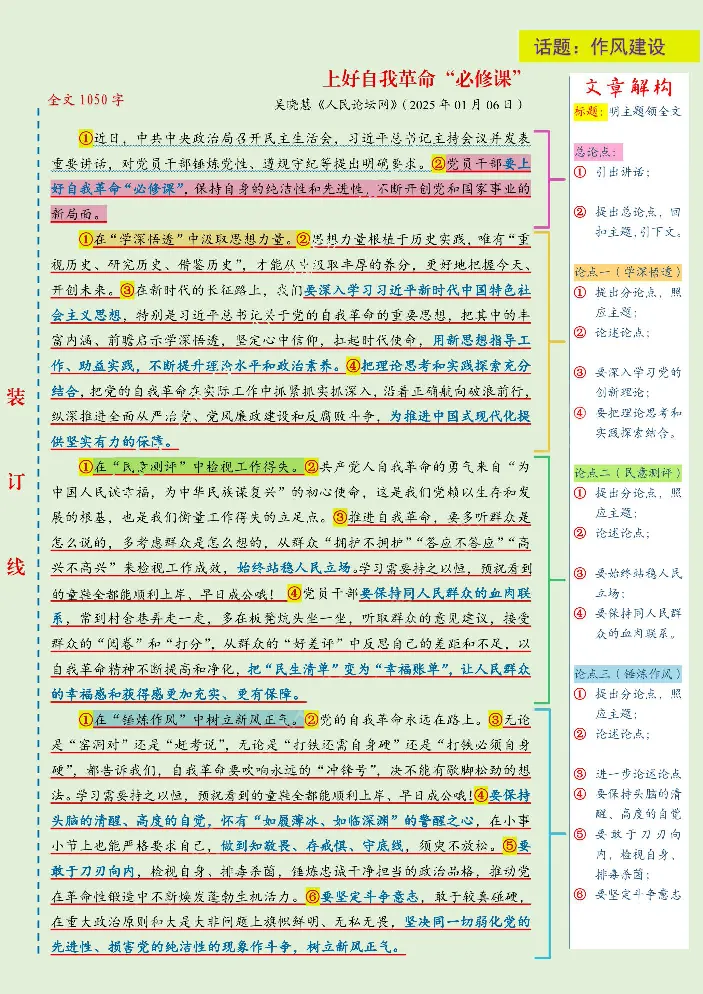
Task: Click phrase "新局面。" ending the first paragraph
Action: tap(77, 214)
